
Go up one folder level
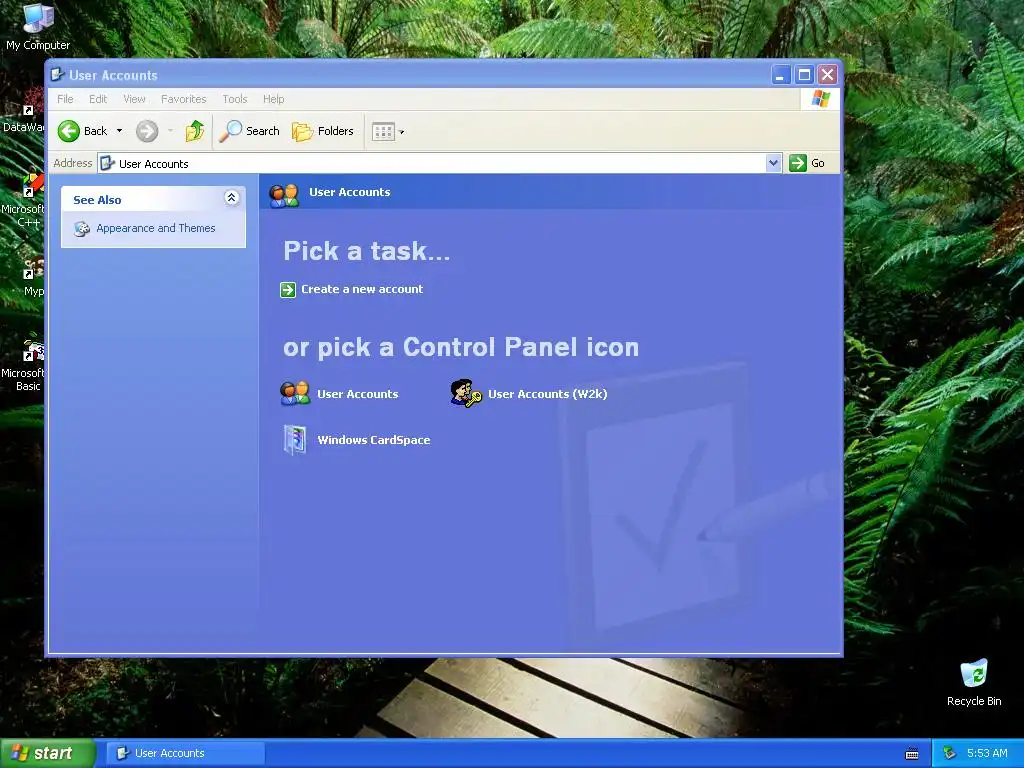[195, 131]
